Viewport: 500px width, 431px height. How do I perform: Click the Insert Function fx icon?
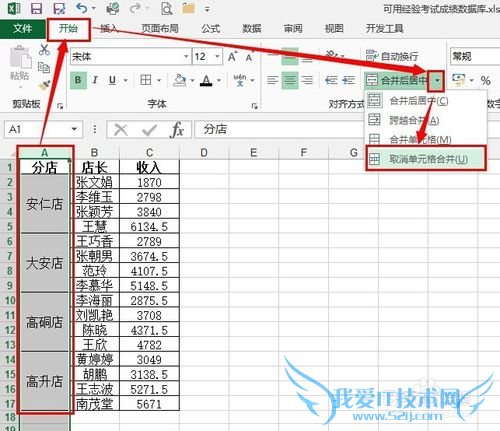point(177,129)
